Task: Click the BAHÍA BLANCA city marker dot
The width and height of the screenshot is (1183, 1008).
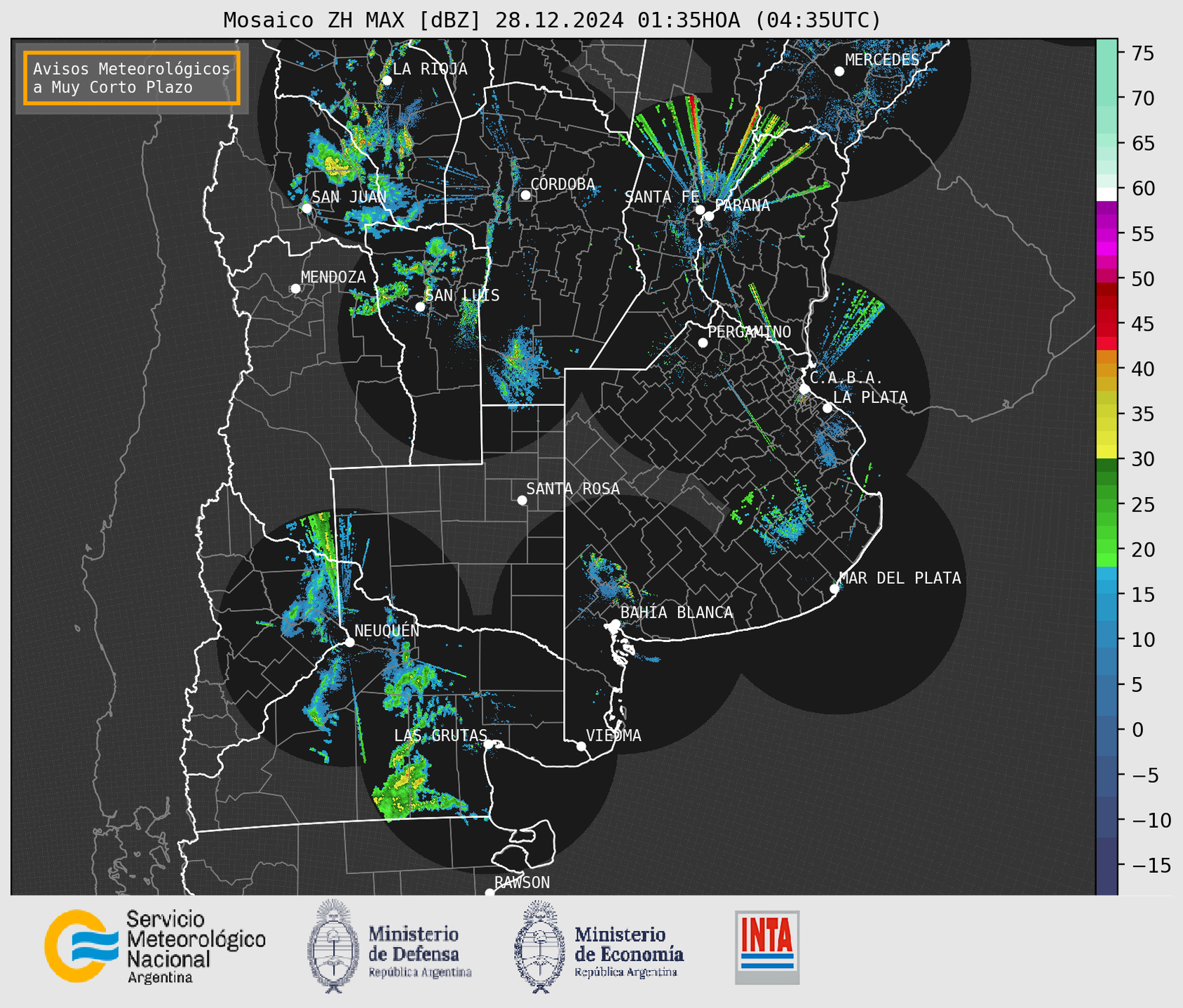Action: click(x=615, y=624)
